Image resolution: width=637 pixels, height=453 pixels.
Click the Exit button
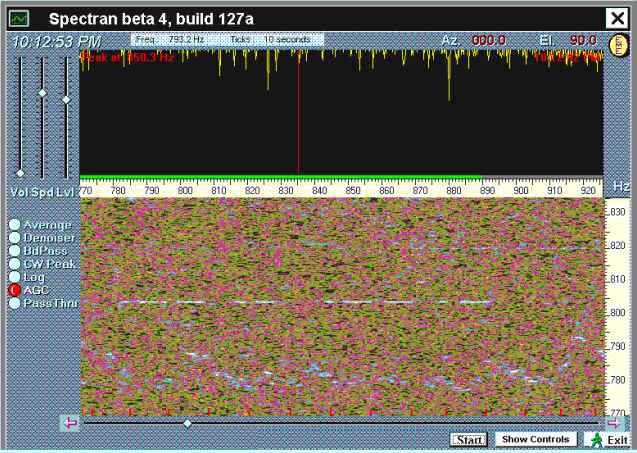[608, 440]
